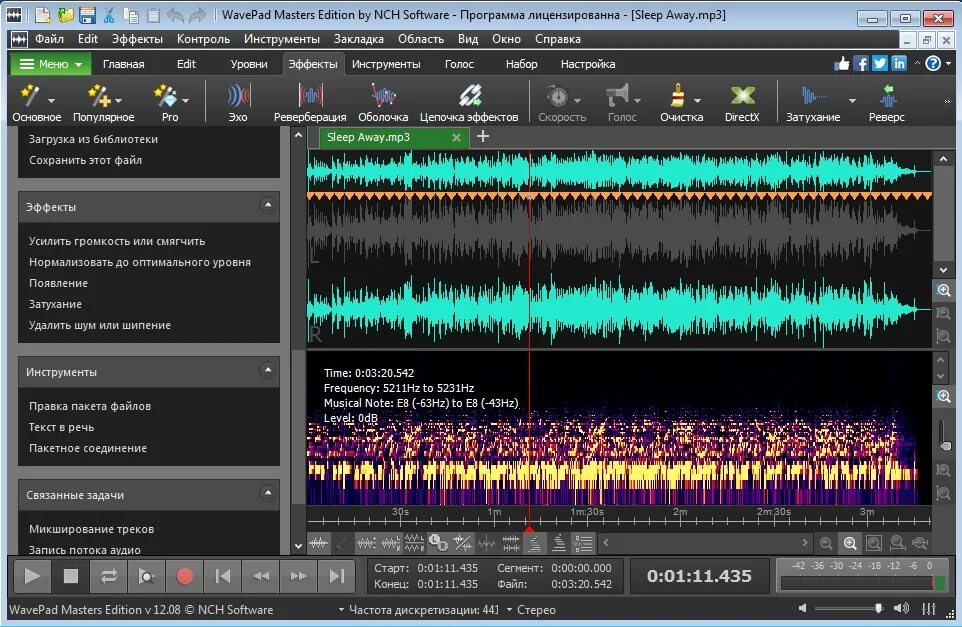The height and width of the screenshot is (627, 962).
Task: Click the fast forward button
Action: point(299,576)
